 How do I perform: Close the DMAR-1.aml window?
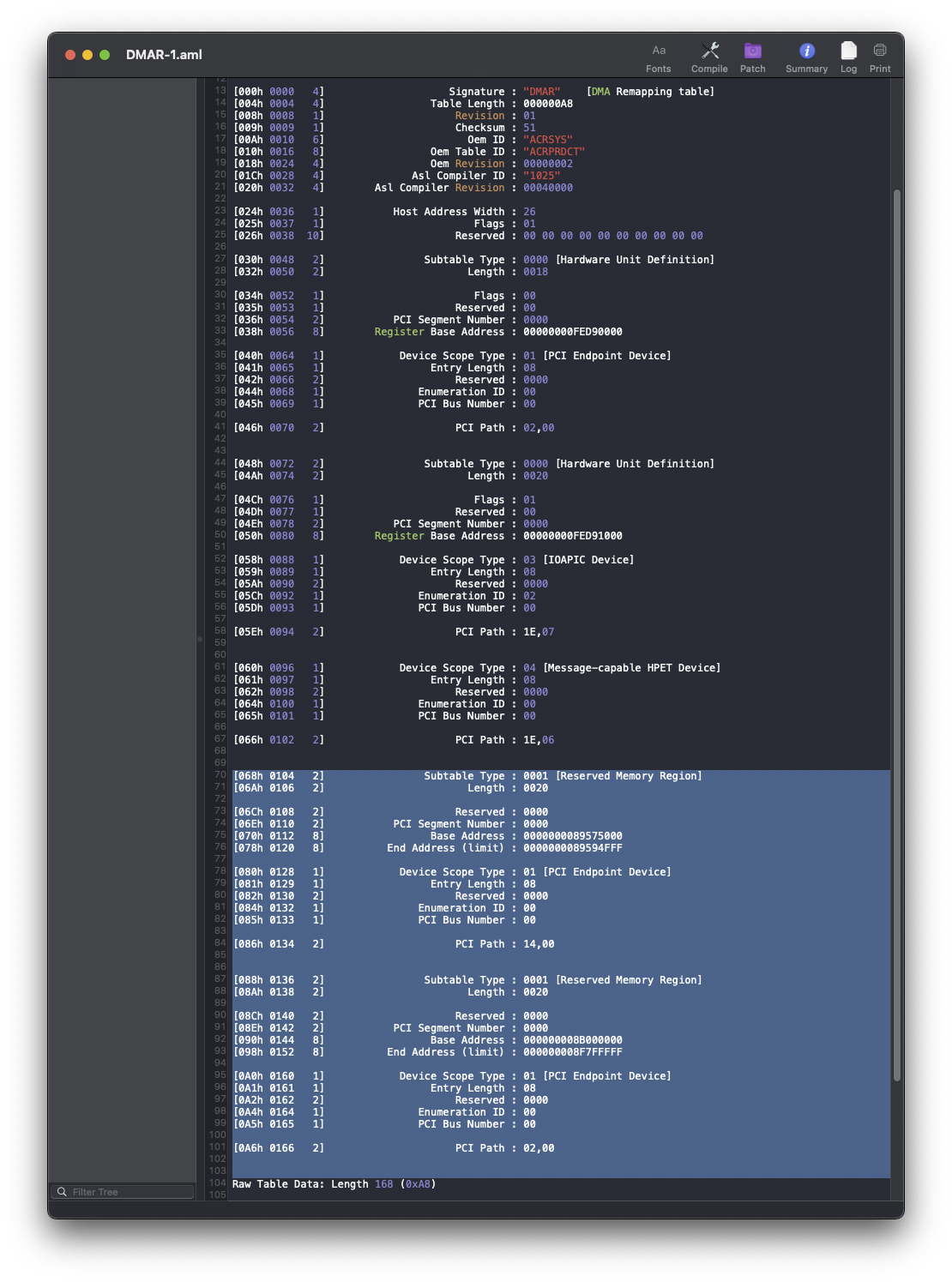click(x=70, y=55)
